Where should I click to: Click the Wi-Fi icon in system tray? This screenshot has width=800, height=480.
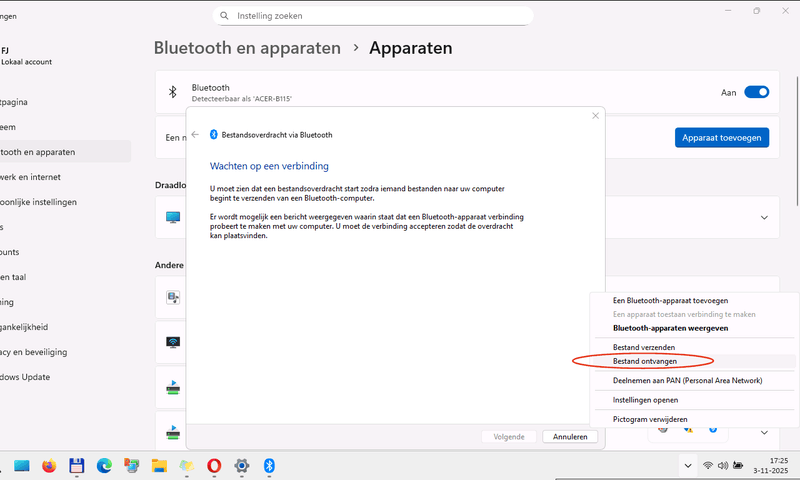point(708,465)
